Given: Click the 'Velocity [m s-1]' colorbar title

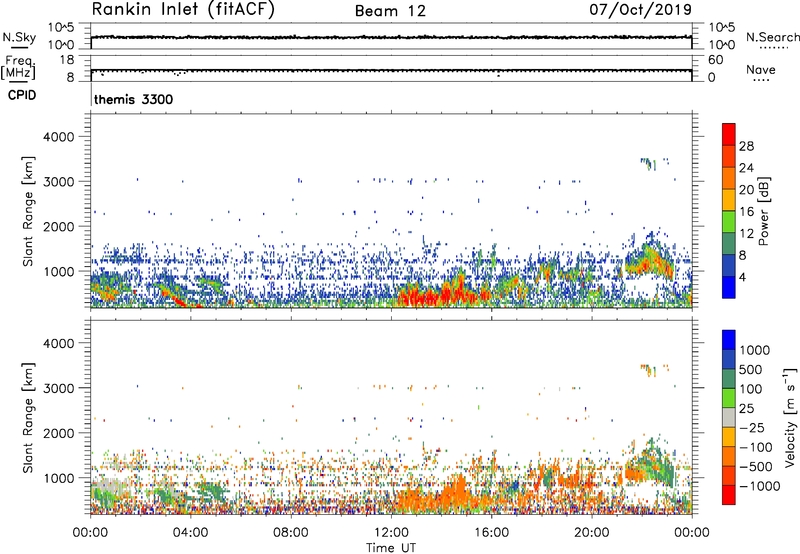Looking at the screenshot, I should point(790,417).
